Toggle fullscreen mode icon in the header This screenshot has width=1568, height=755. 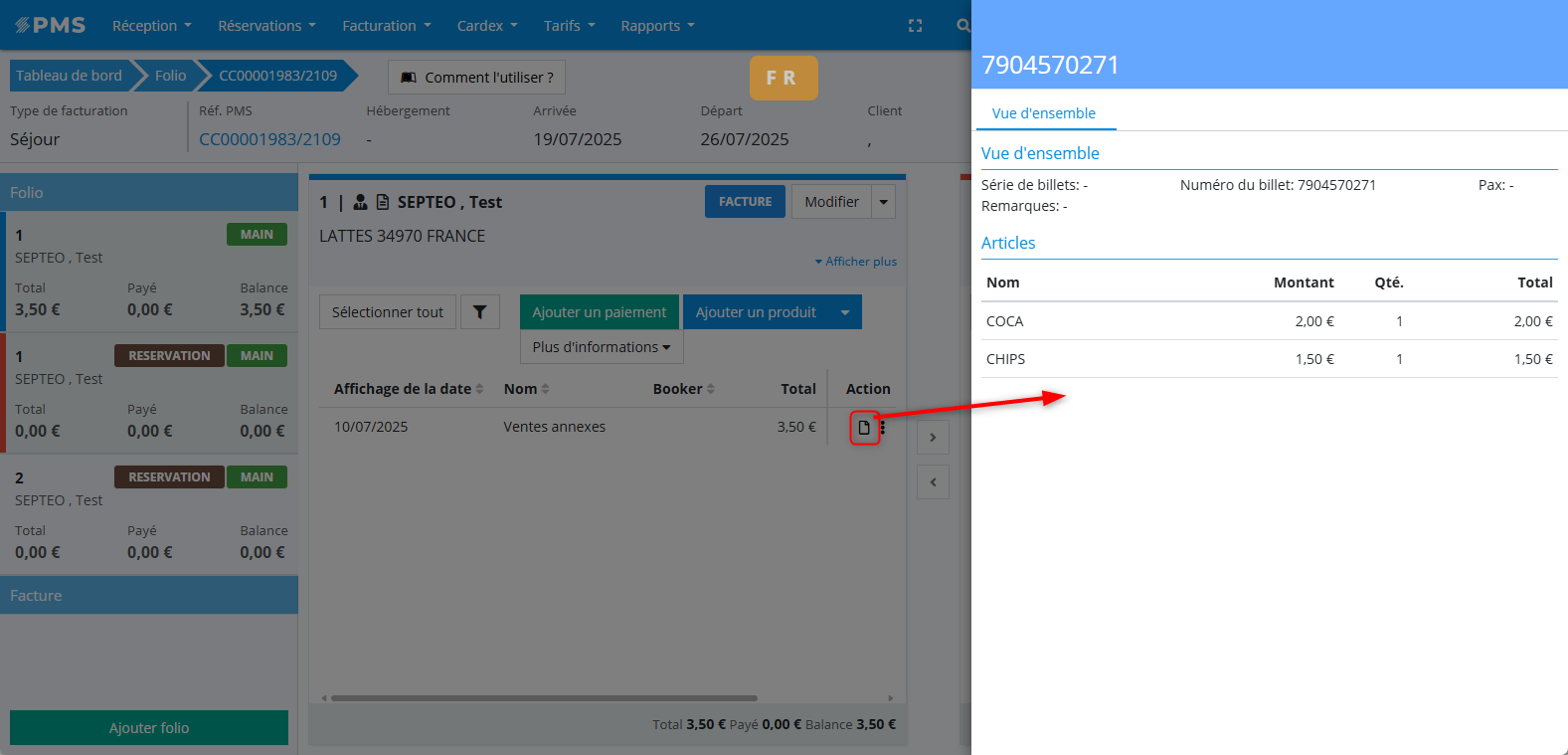click(915, 26)
